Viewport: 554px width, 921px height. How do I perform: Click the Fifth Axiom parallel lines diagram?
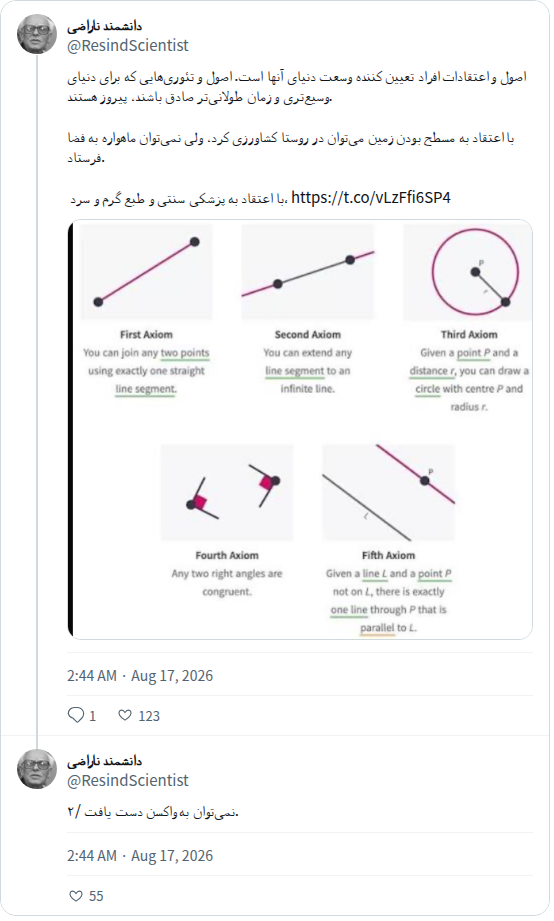(x=388, y=492)
